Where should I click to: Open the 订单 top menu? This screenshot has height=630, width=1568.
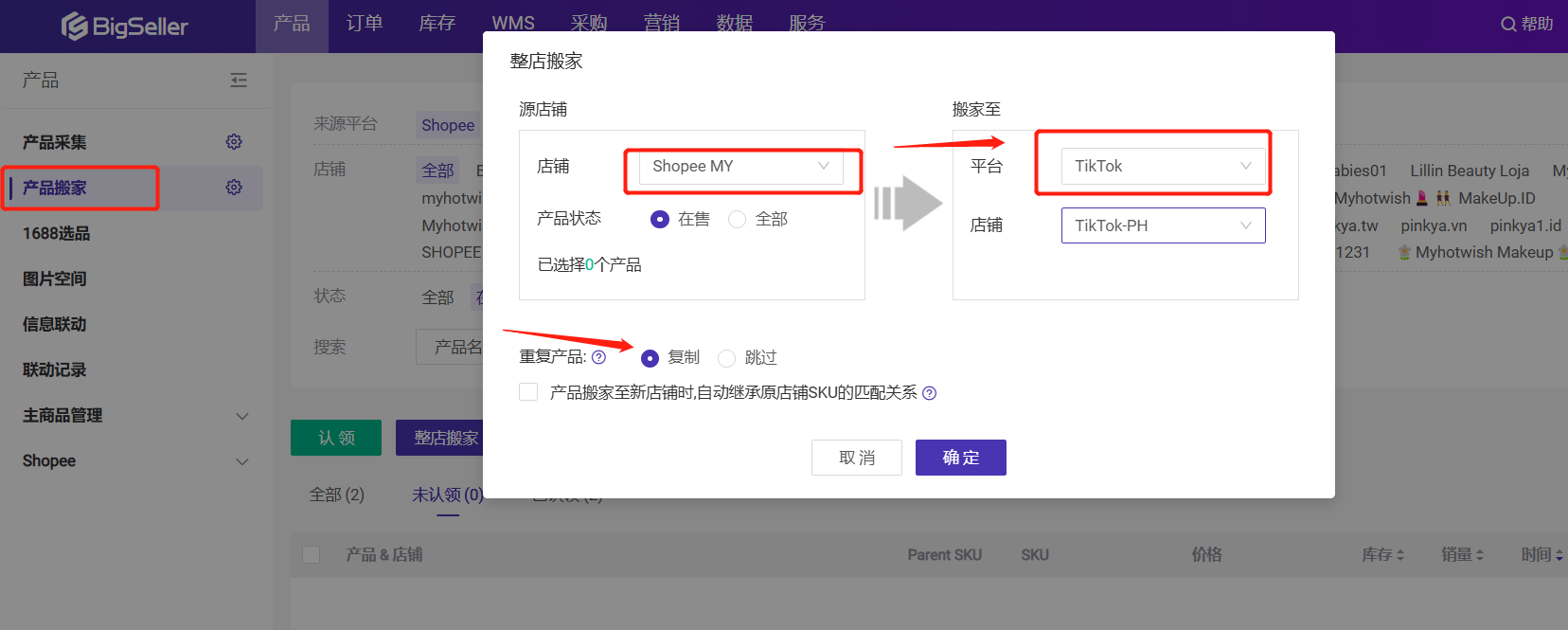[x=365, y=24]
